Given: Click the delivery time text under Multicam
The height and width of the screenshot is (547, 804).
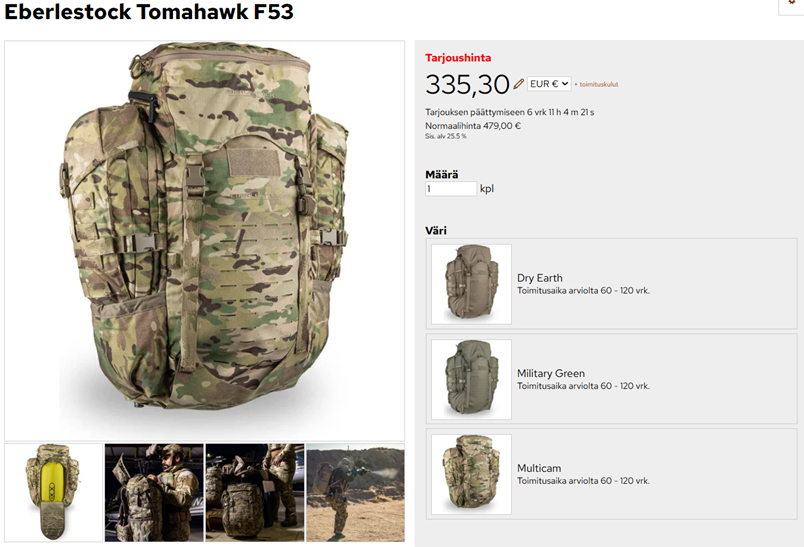Looking at the screenshot, I should [584, 481].
